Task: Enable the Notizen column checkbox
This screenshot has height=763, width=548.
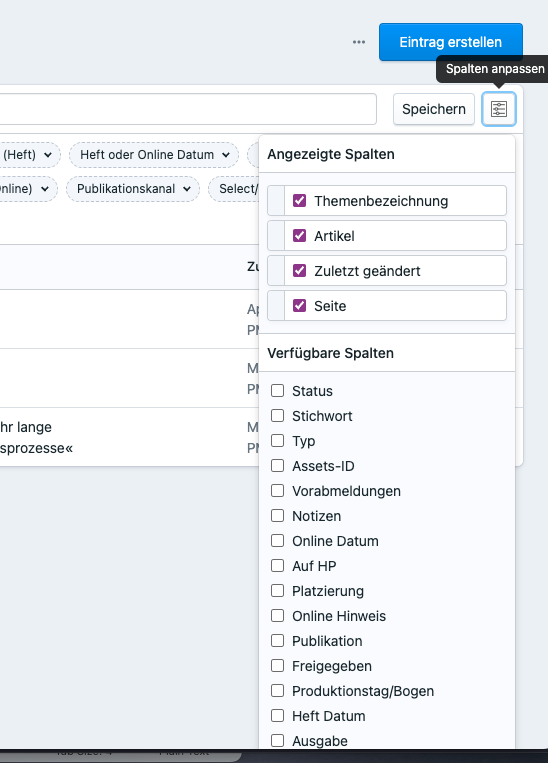Action: (x=277, y=516)
